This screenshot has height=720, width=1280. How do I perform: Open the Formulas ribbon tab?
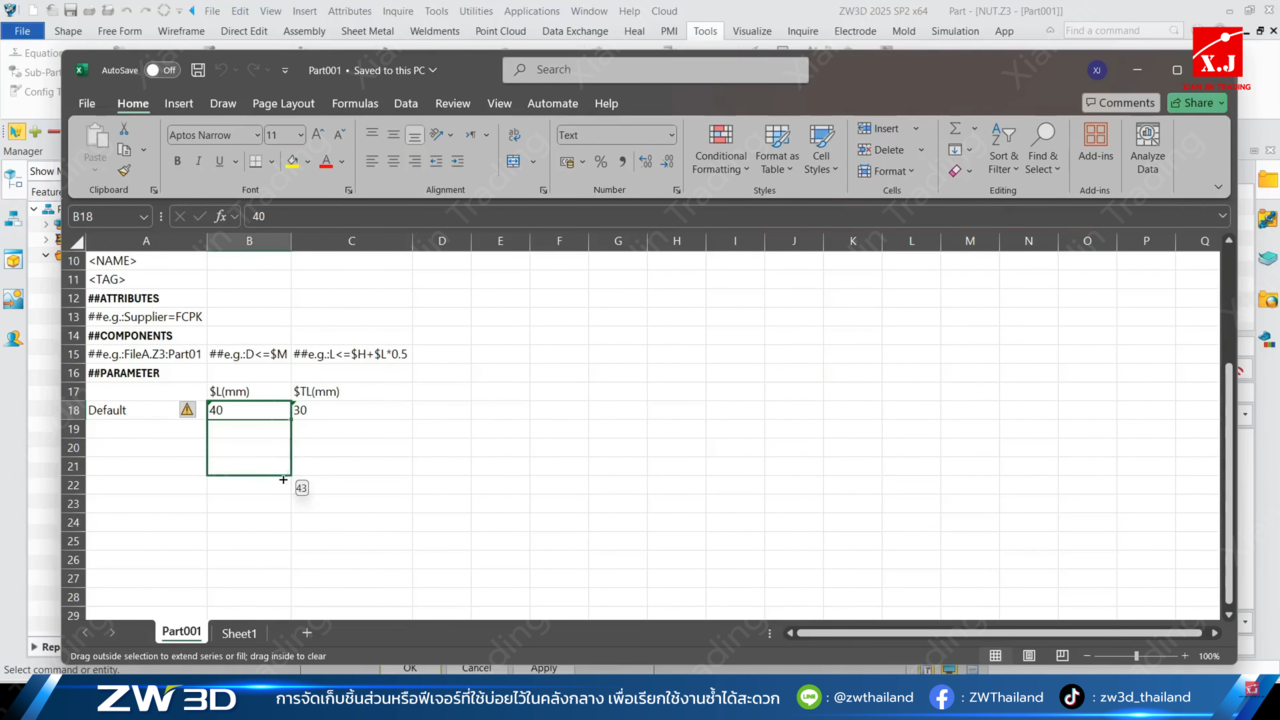click(354, 103)
